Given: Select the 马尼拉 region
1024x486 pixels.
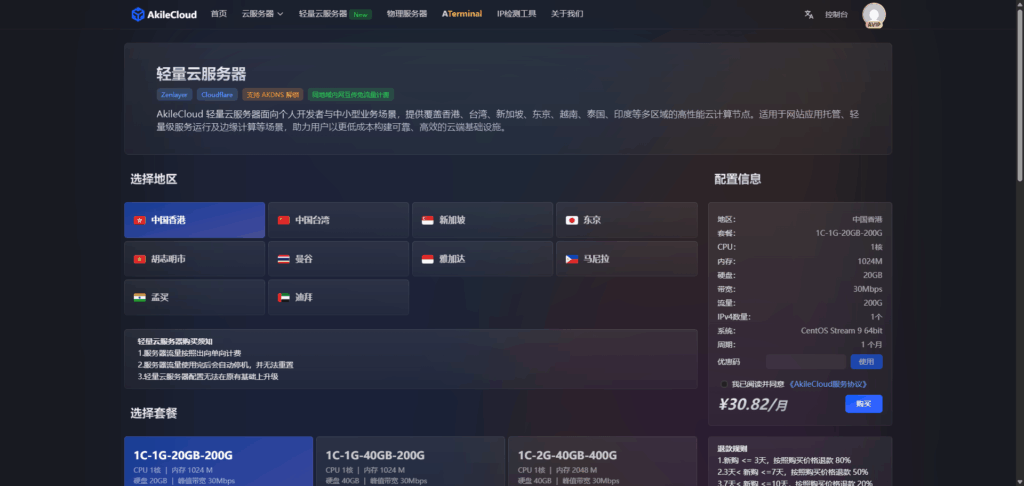Looking at the screenshot, I should (x=626, y=259).
